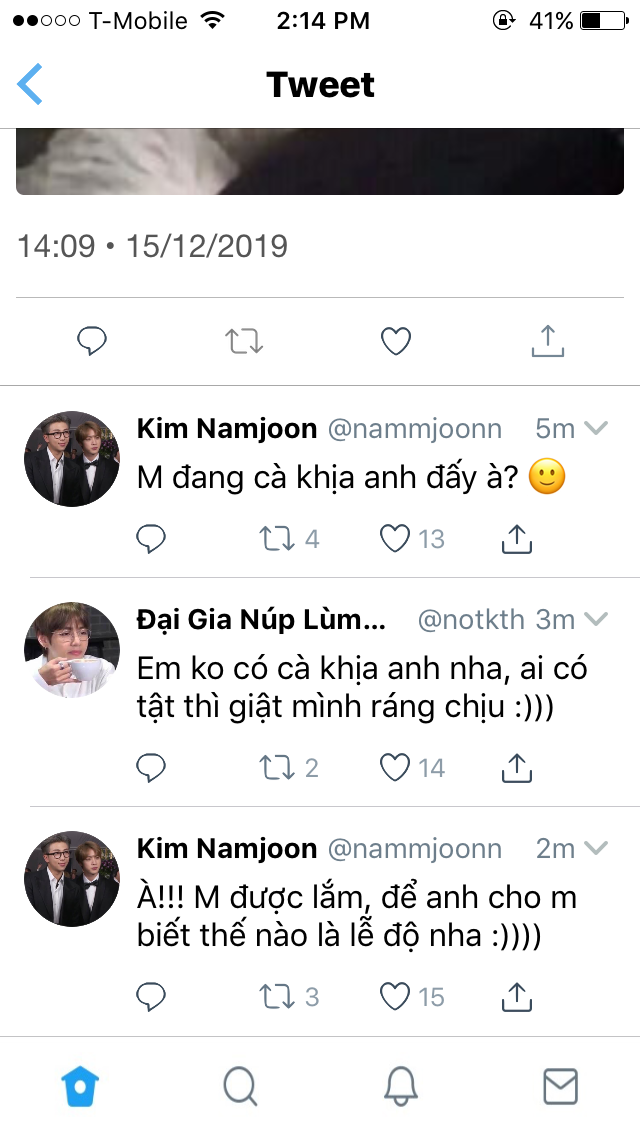Share the main tweet

pyautogui.click(x=547, y=341)
